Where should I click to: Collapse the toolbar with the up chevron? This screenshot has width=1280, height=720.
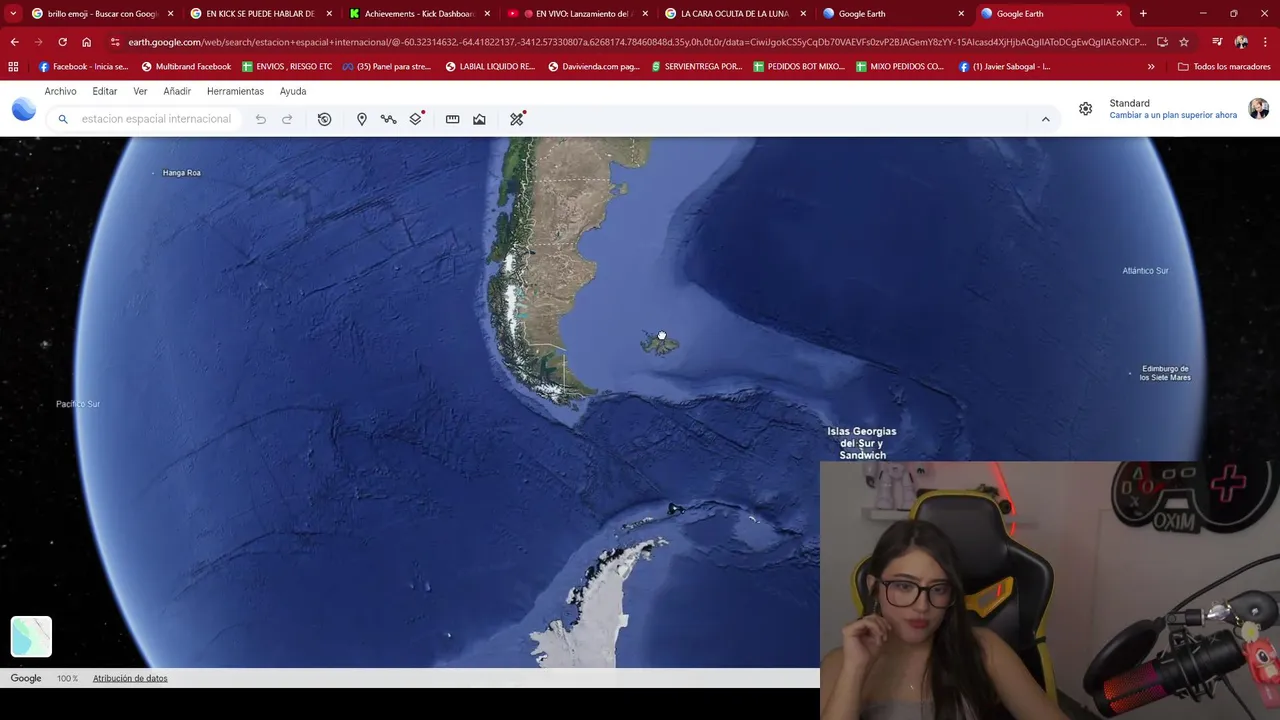(1046, 119)
